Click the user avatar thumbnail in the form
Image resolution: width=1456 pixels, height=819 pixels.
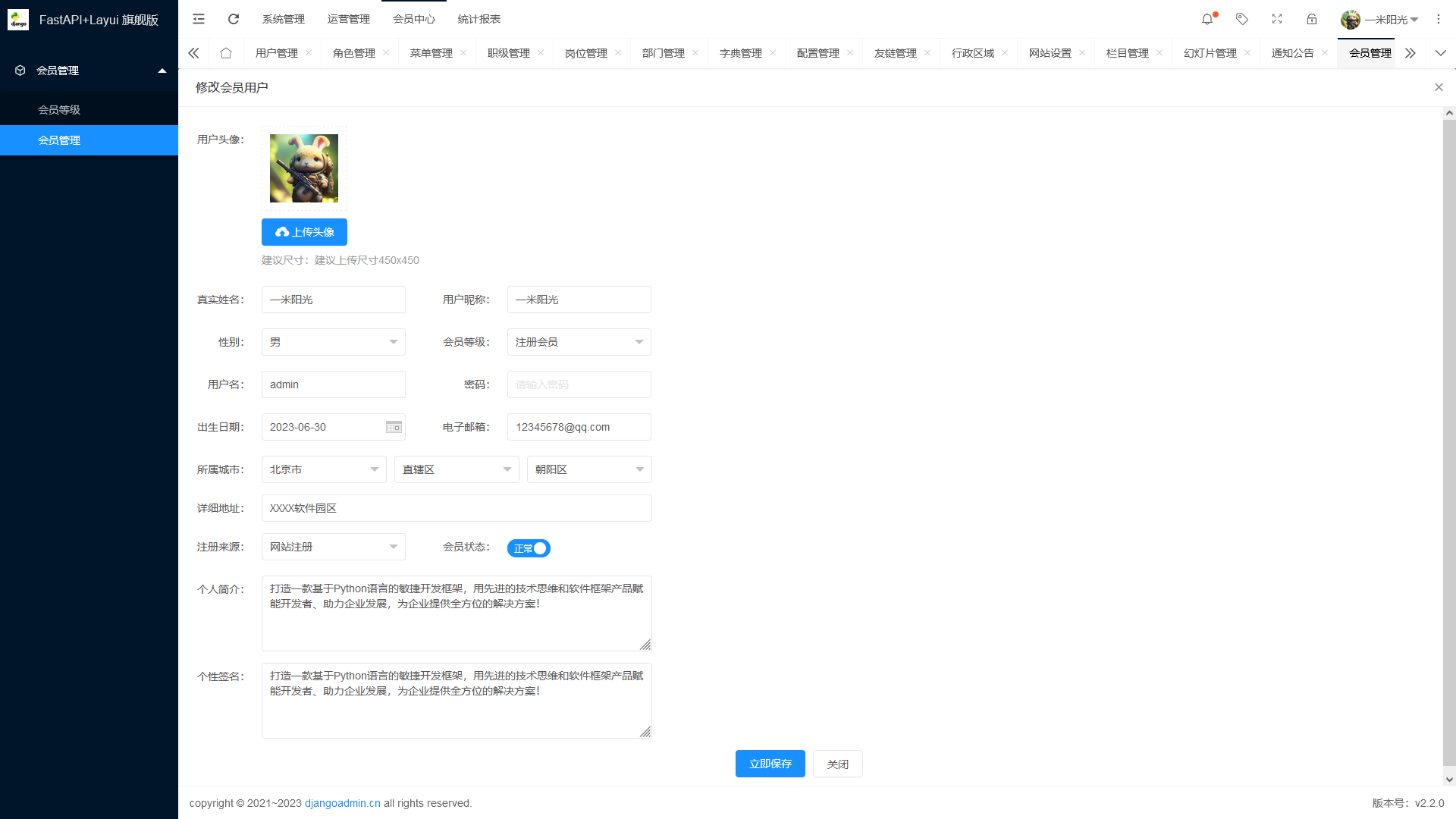coord(303,168)
